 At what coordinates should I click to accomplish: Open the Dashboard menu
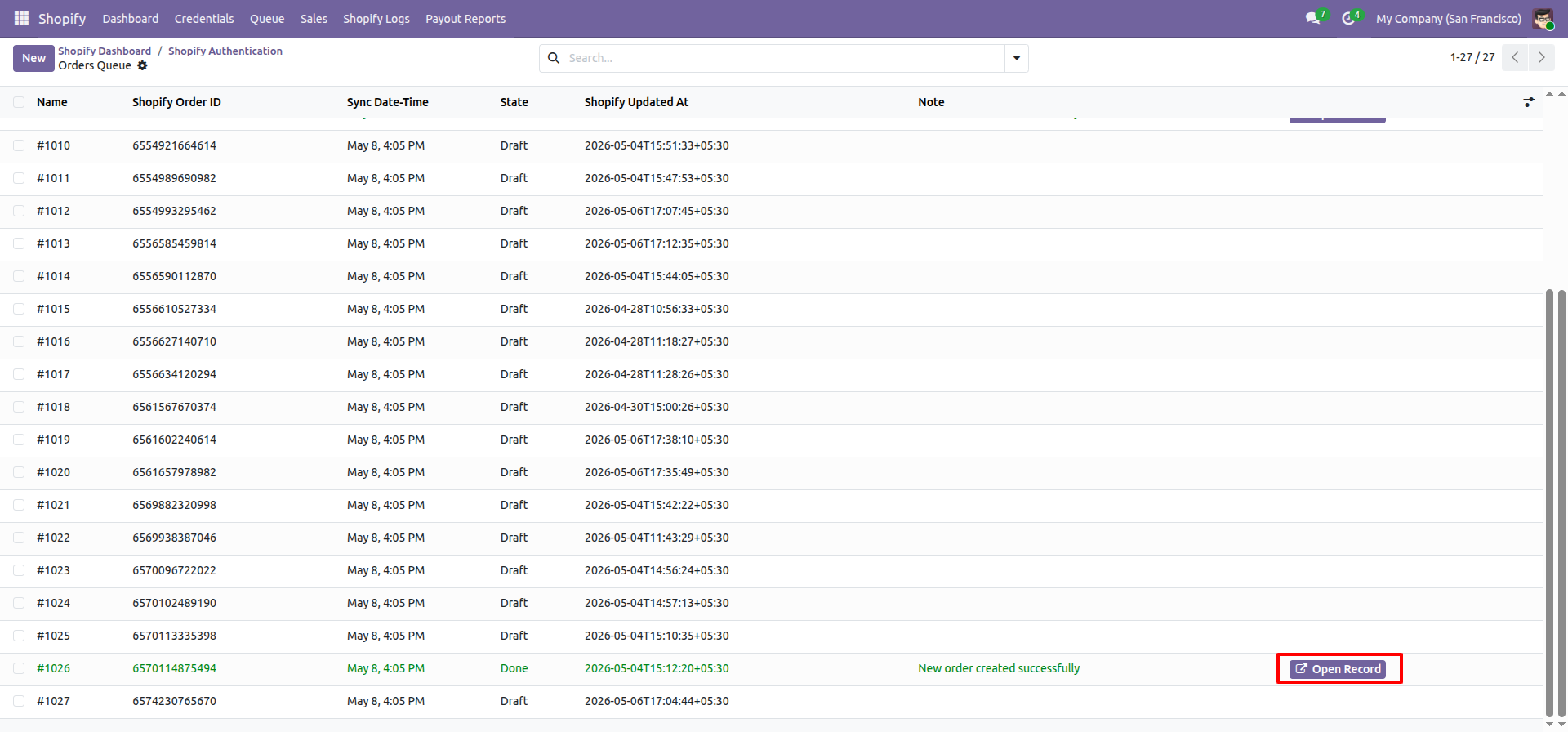pyautogui.click(x=131, y=19)
